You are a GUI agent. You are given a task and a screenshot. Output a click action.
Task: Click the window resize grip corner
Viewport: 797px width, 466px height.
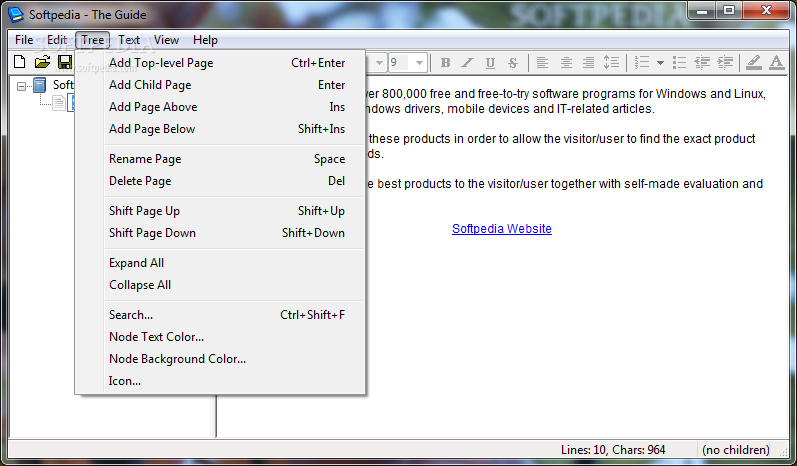(783, 451)
